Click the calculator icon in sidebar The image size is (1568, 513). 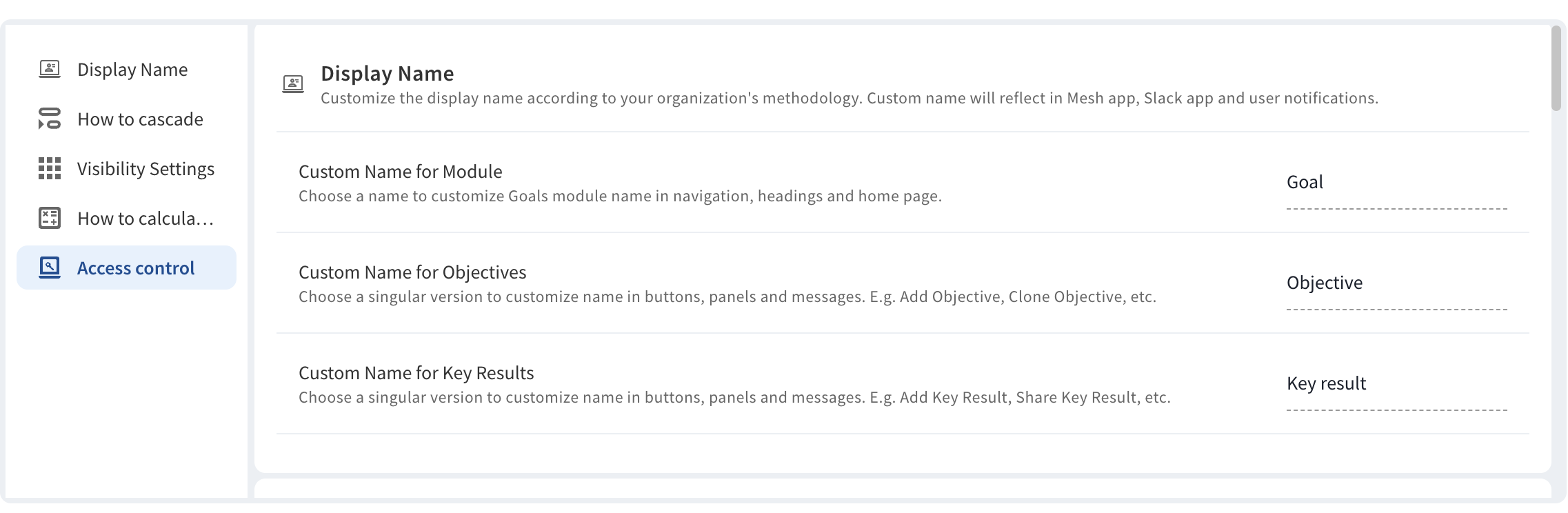point(50,218)
